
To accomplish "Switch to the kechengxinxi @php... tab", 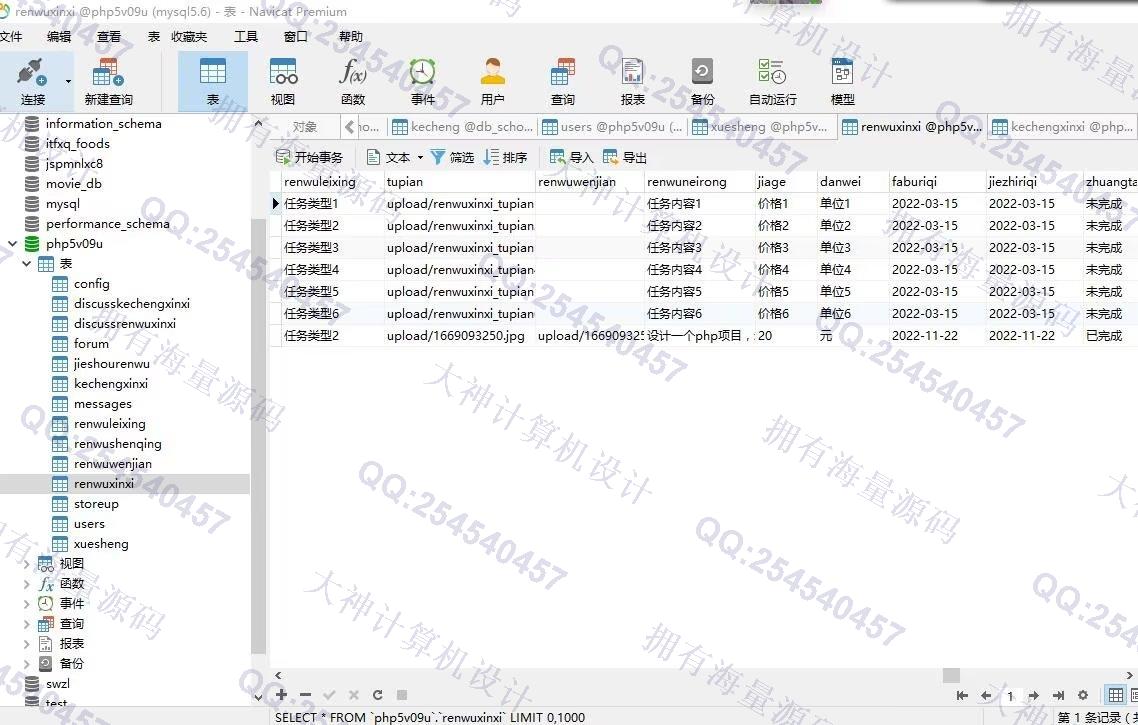I will click(x=1063, y=127).
